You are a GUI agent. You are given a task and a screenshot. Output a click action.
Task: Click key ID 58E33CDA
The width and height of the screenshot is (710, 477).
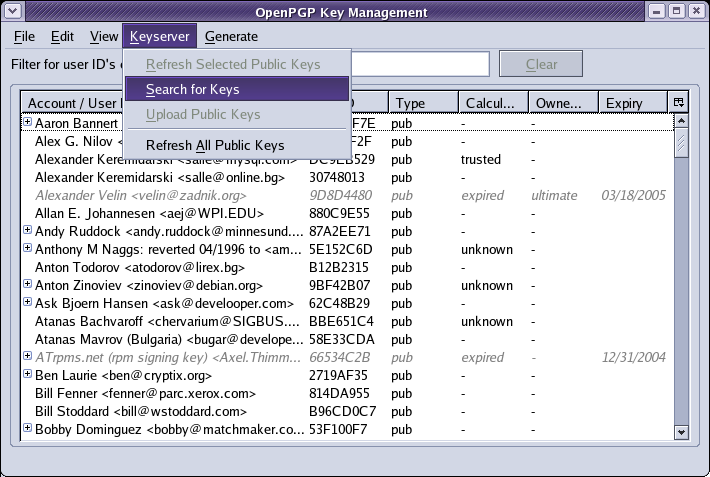[341, 340]
